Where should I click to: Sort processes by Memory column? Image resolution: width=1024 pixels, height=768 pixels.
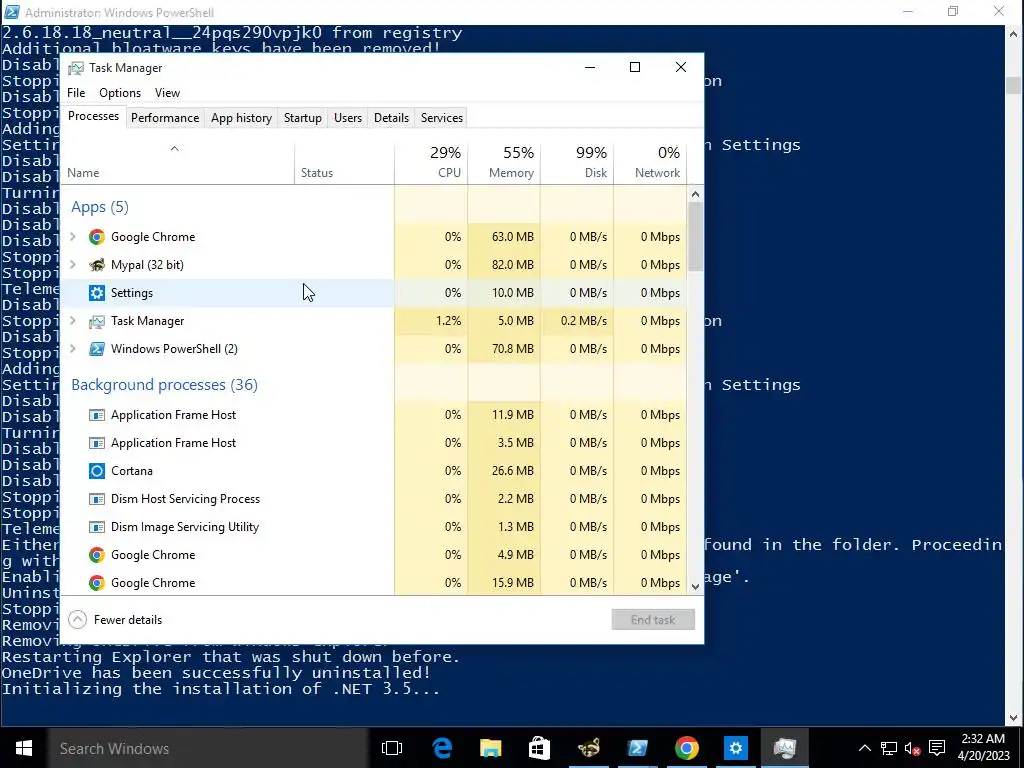click(504, 162)
